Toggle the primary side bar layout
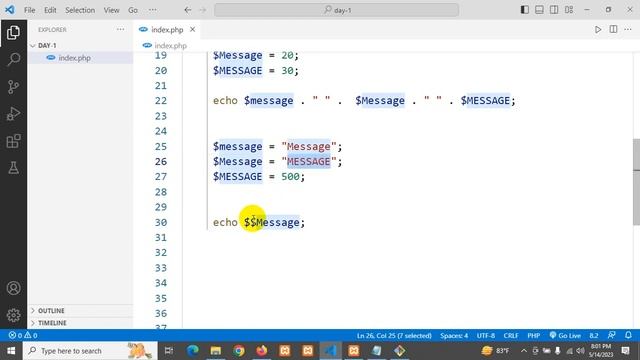Screen dimensions: 640x360 pos(525,10)
